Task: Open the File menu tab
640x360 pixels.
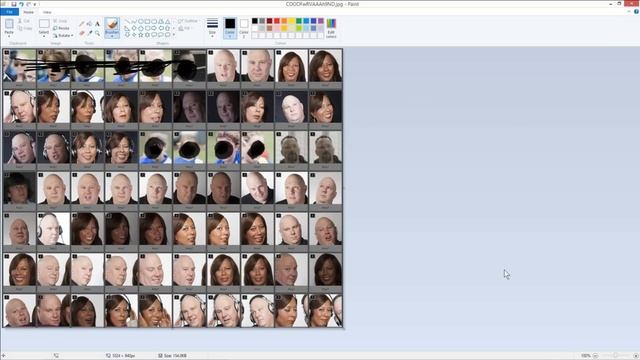Action: (x=9, y=12)
